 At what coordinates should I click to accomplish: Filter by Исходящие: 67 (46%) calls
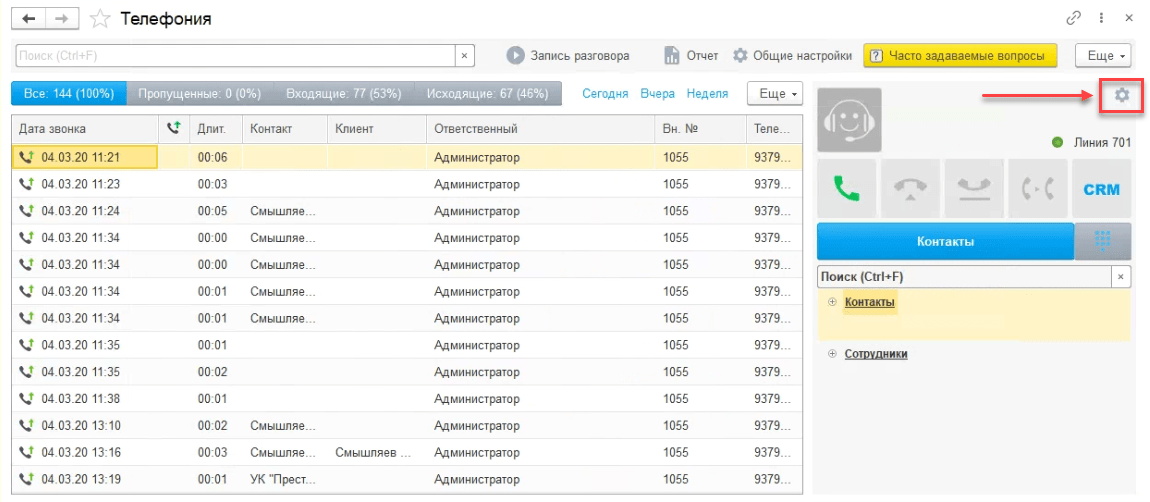(x=488, y=94)
